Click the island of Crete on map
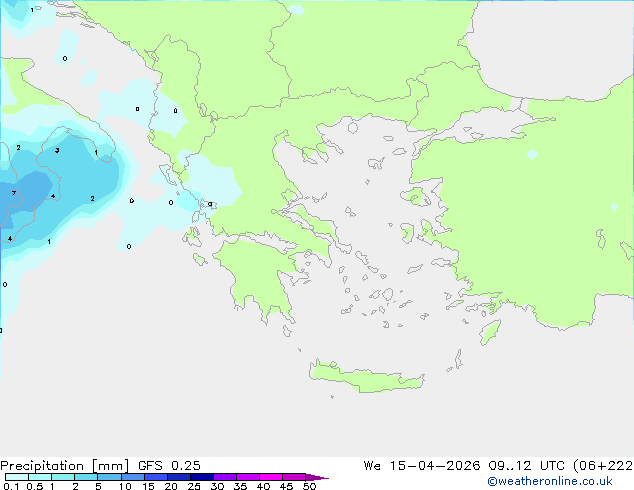The width and height of the screenshot is (634, 490). [366, 377]
